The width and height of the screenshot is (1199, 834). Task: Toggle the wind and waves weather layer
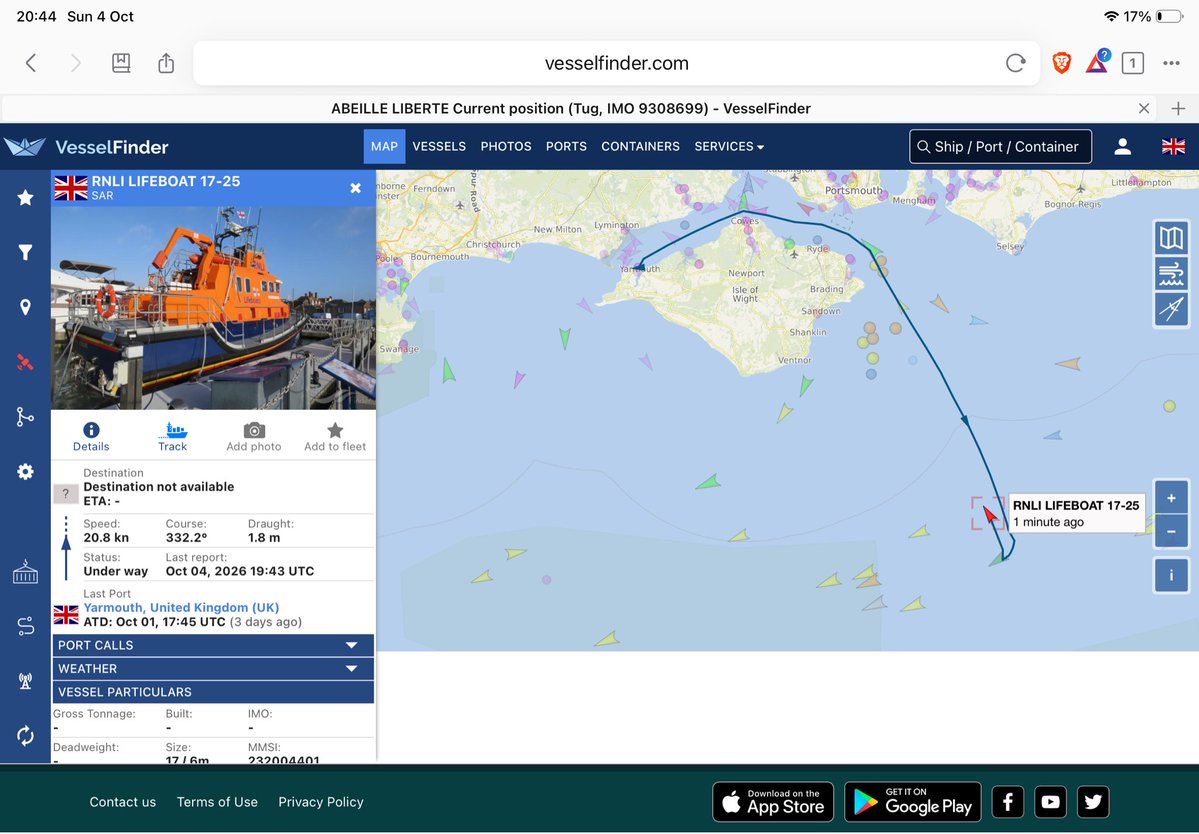click(1171, 273)
